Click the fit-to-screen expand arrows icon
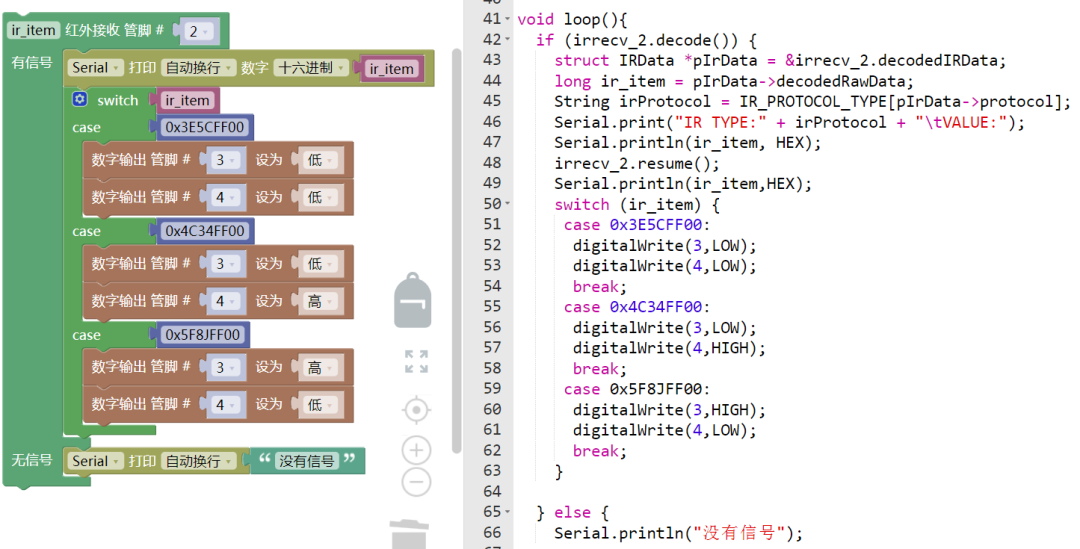The width and height of the screenshot is (1080, 549). pos(416,362)
